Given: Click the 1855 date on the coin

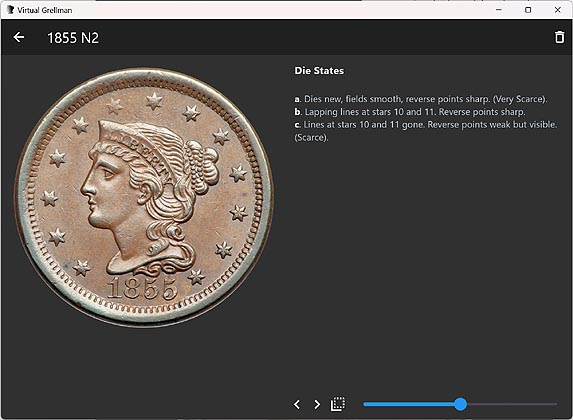Looking at the screenshot, I should 143,288.
